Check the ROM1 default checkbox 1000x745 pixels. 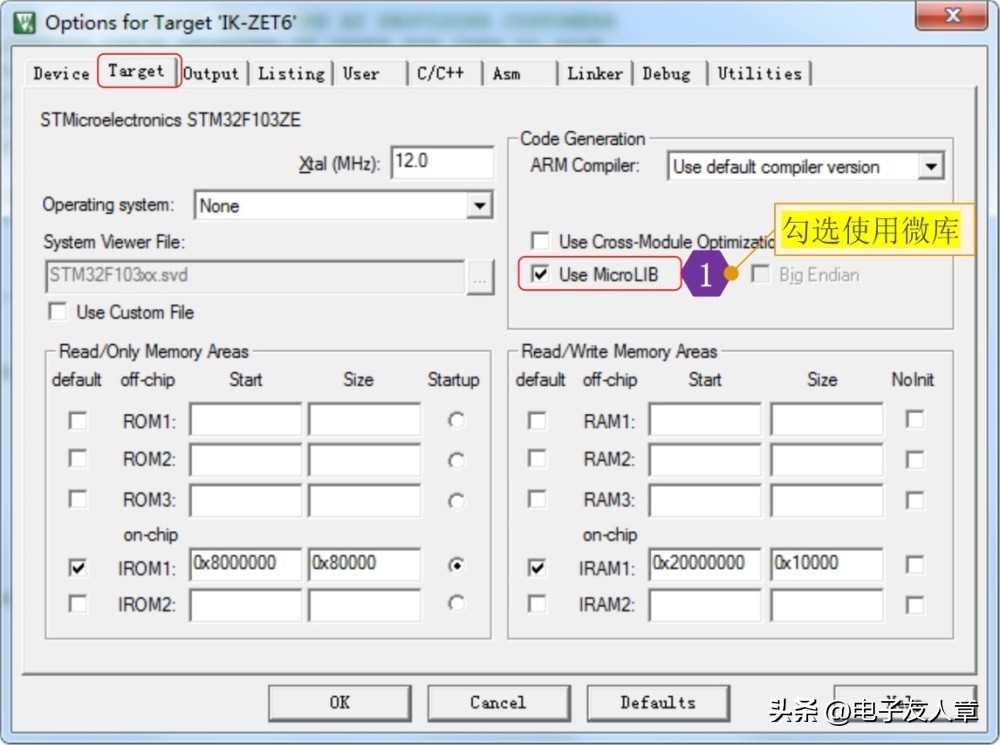pos(77,420)
